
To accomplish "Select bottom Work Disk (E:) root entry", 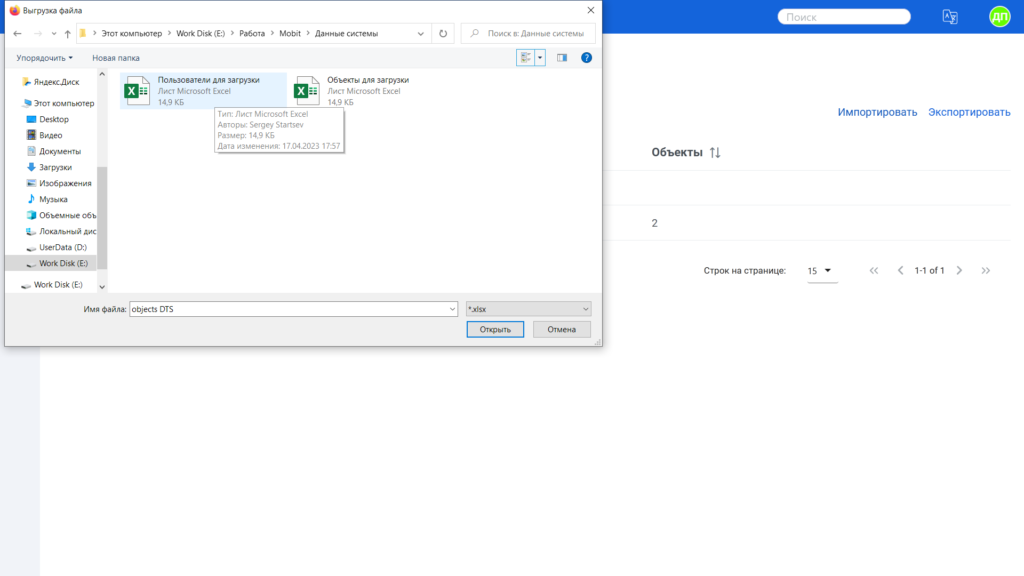I will click(52, 285).
